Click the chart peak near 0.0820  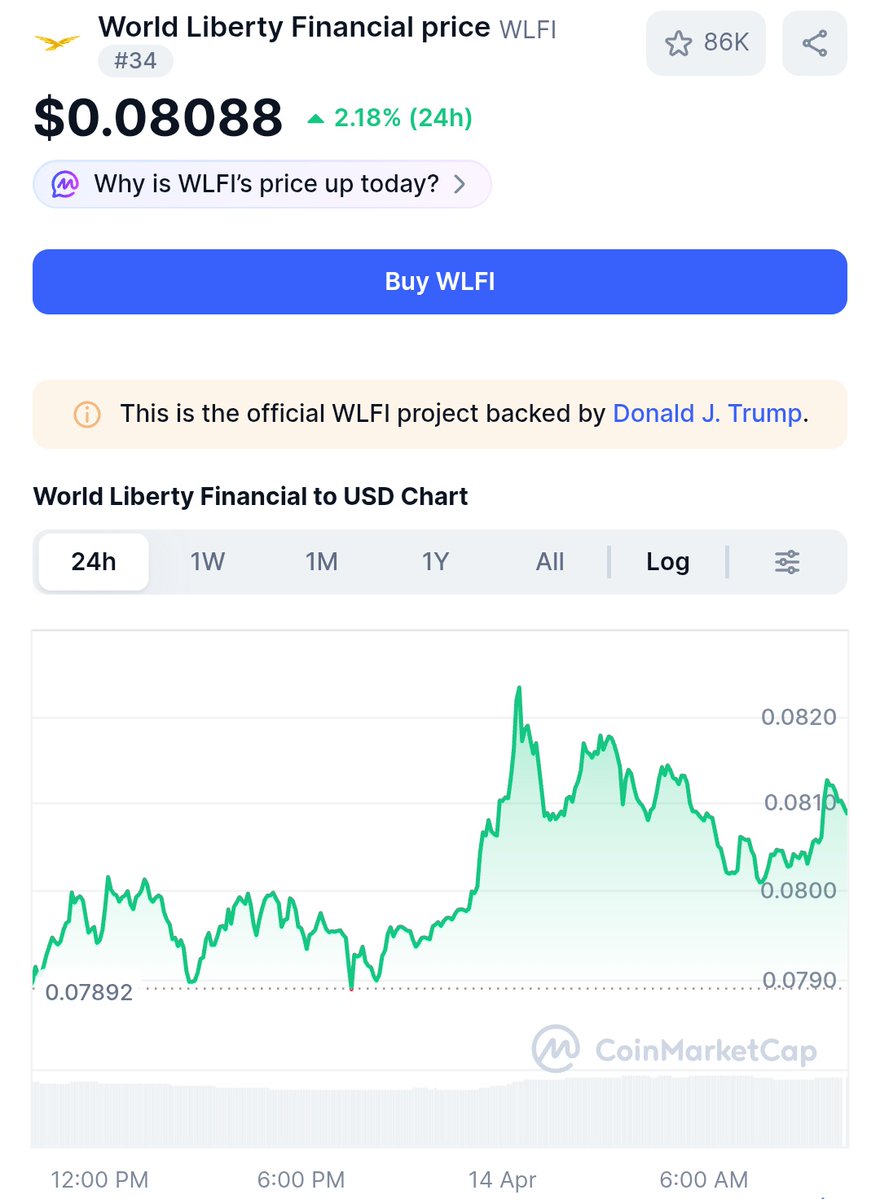pos(518,690)
